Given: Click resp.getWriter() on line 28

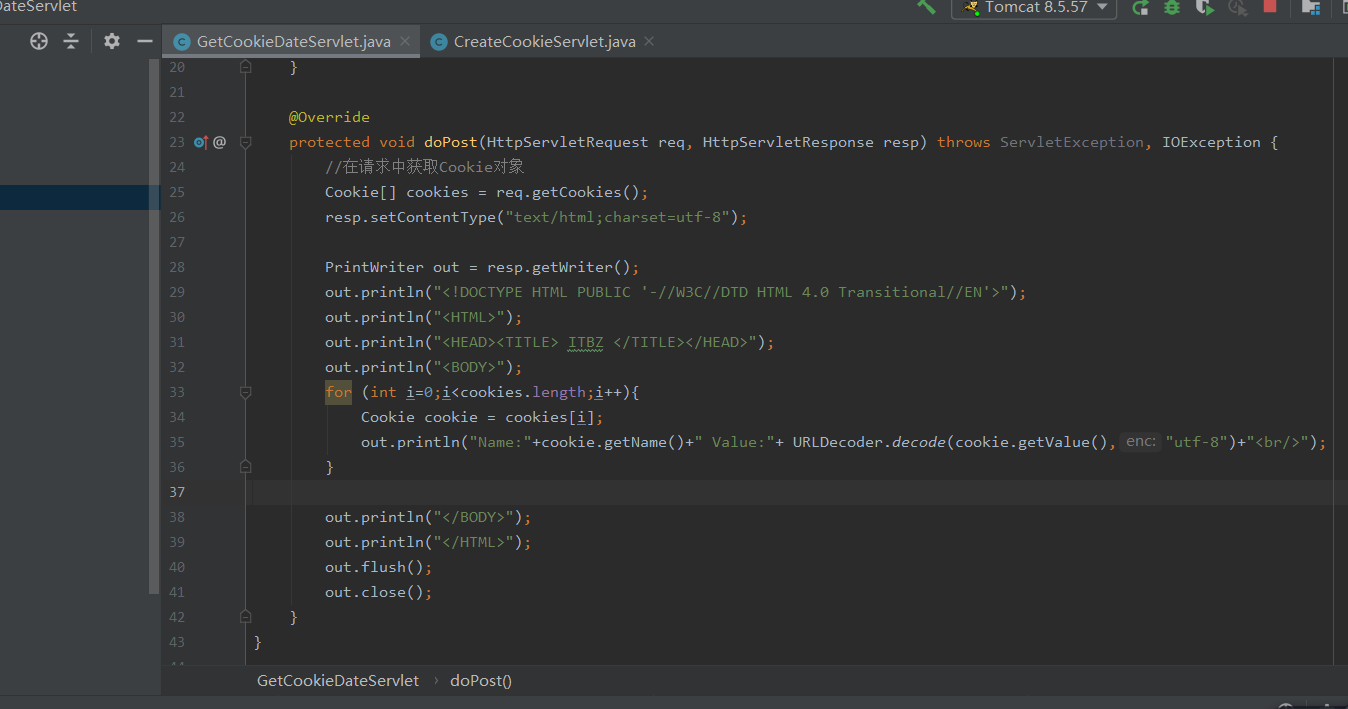Looking at the screenshot, I should [x=558, y=267].
